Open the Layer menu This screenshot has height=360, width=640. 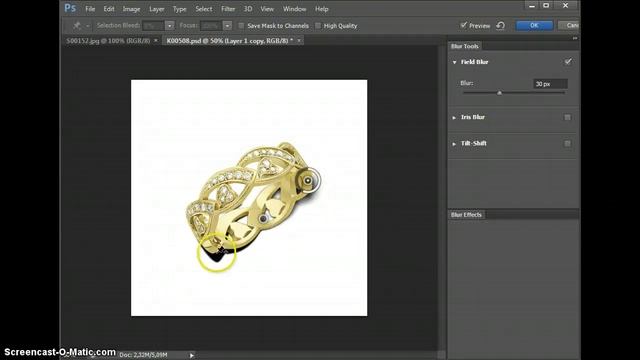coord(156,9)
